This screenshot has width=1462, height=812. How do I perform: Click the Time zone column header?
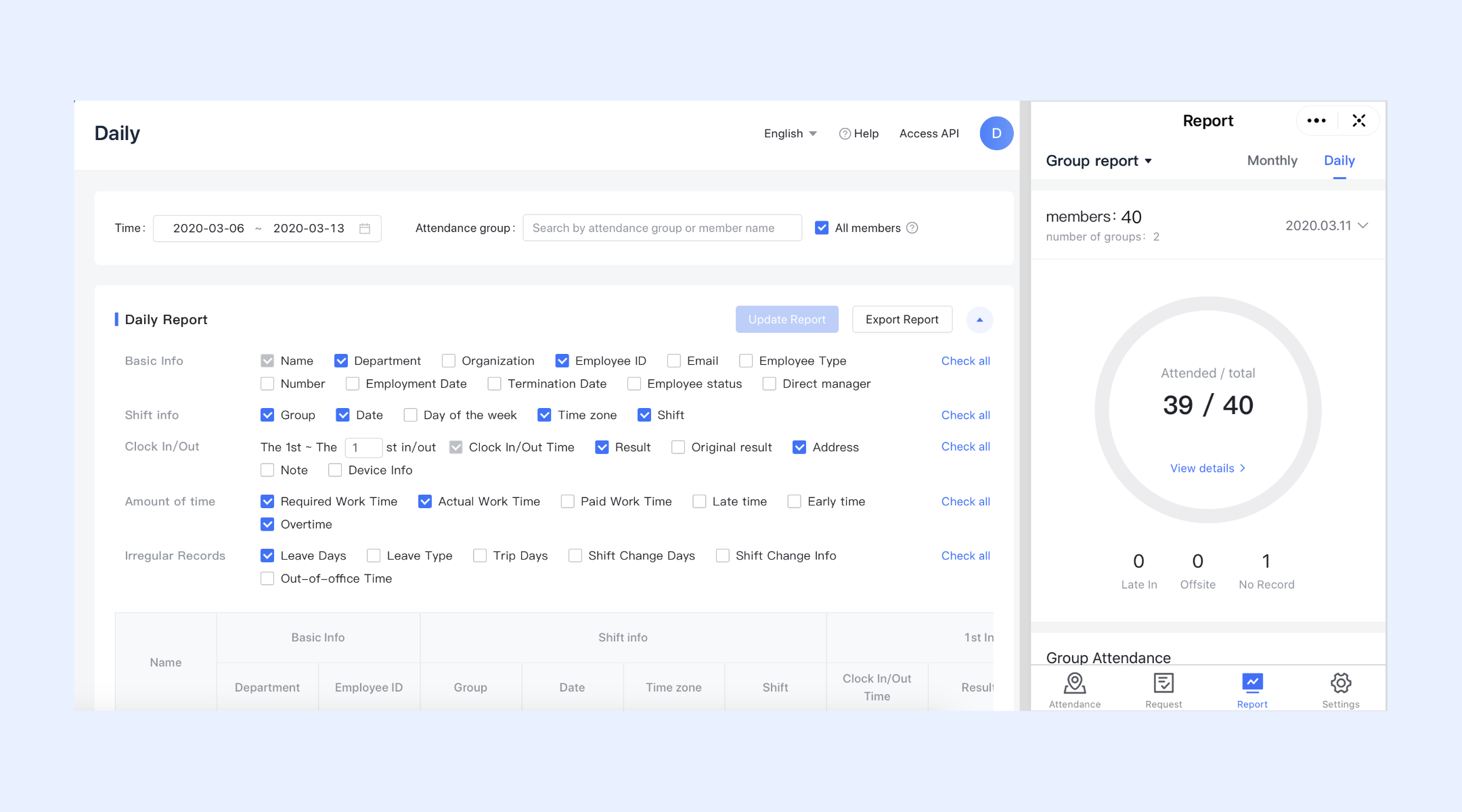[674, 687]
